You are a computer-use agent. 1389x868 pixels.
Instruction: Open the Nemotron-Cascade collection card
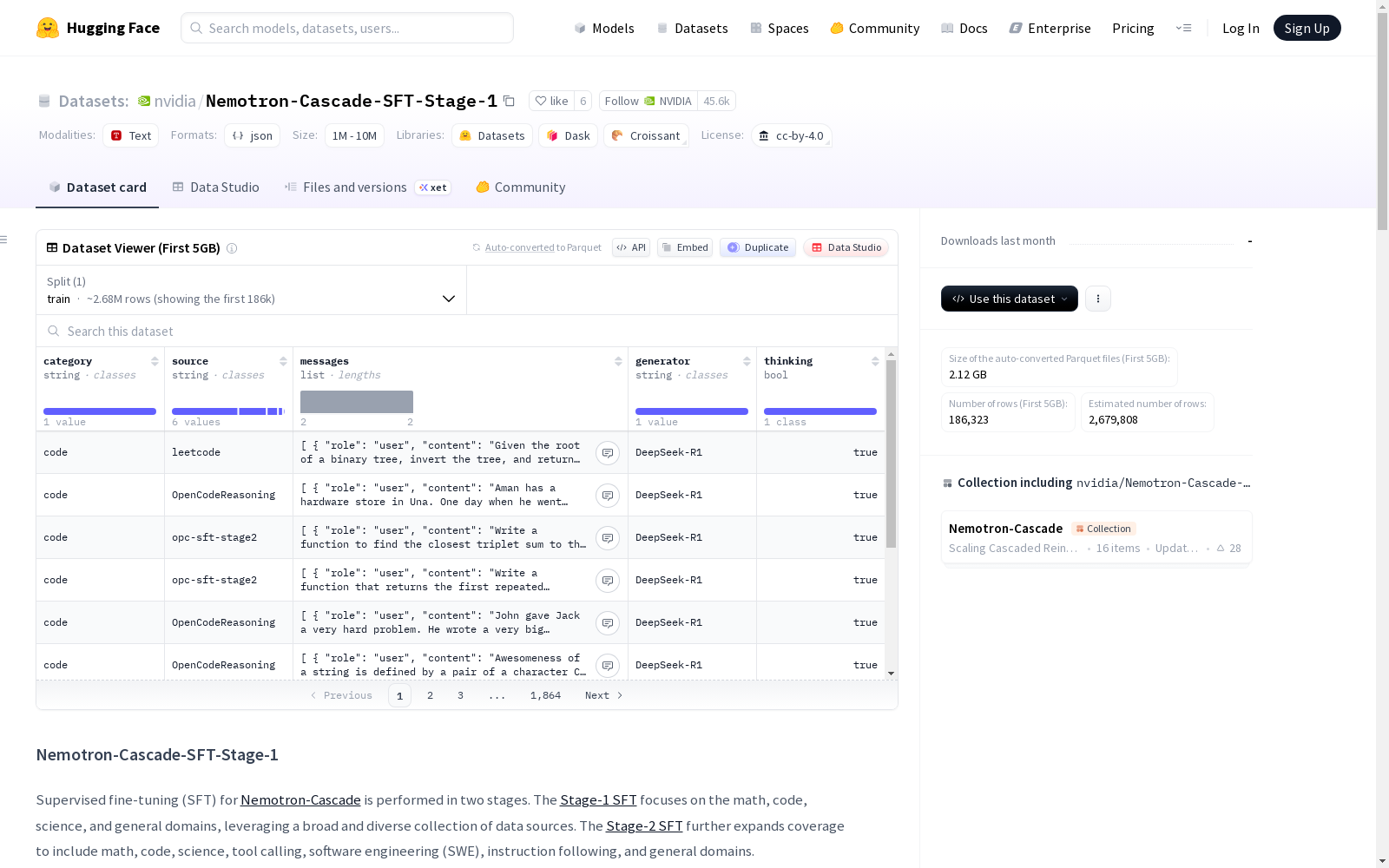pyautogui.click(x=1096, y=538)
